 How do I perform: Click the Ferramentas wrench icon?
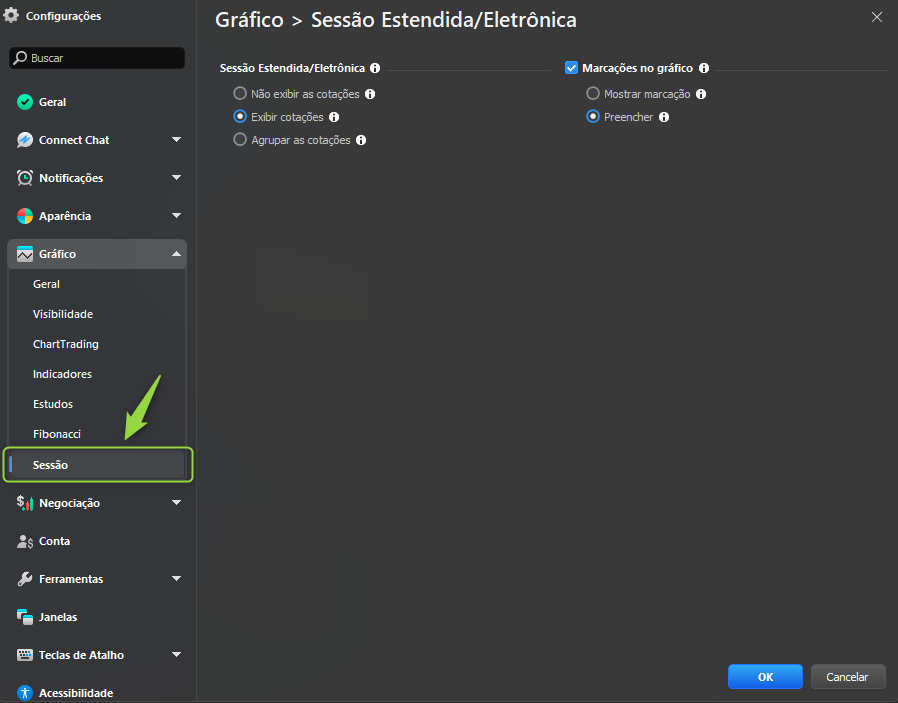pyautogui.click(x=25, y=579)
